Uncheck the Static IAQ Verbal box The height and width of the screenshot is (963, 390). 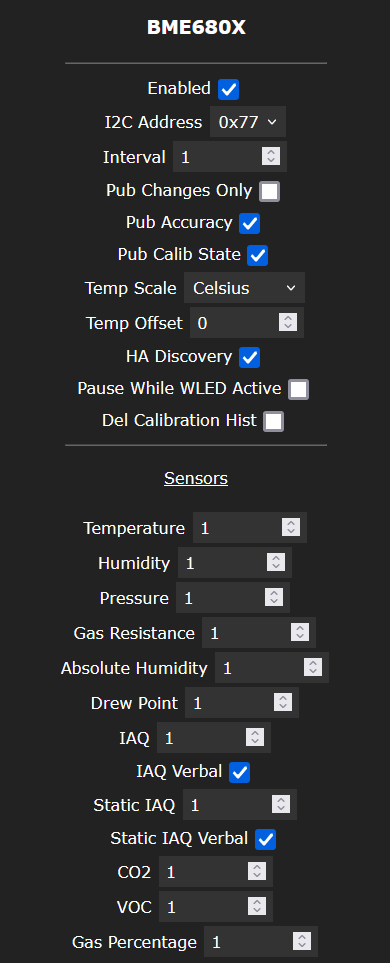tap(265, 838)
